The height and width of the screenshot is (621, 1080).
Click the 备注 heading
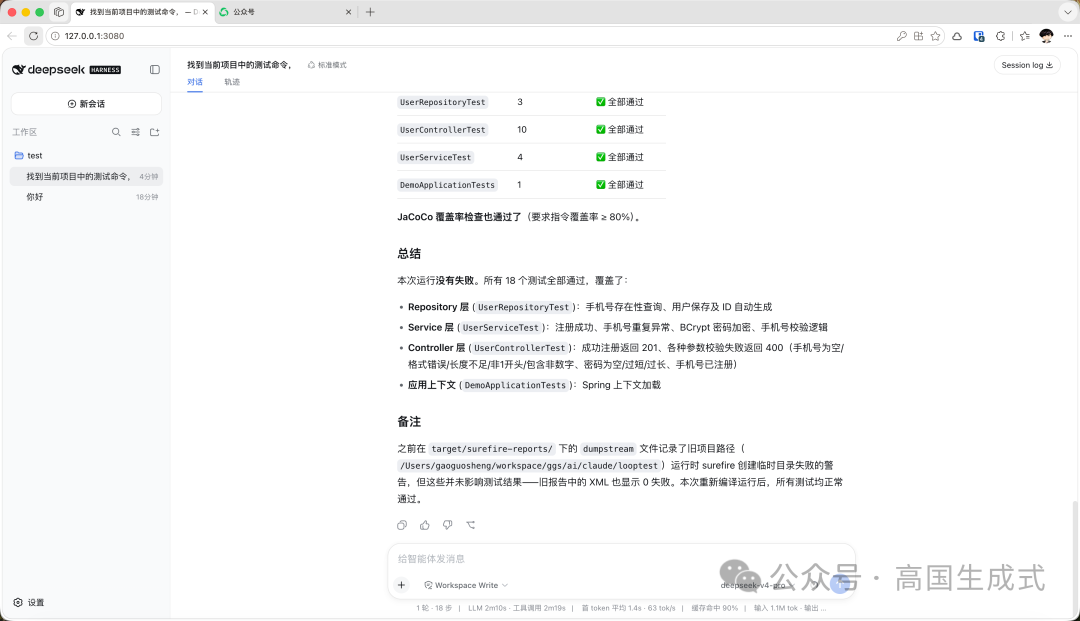[409, 421]
